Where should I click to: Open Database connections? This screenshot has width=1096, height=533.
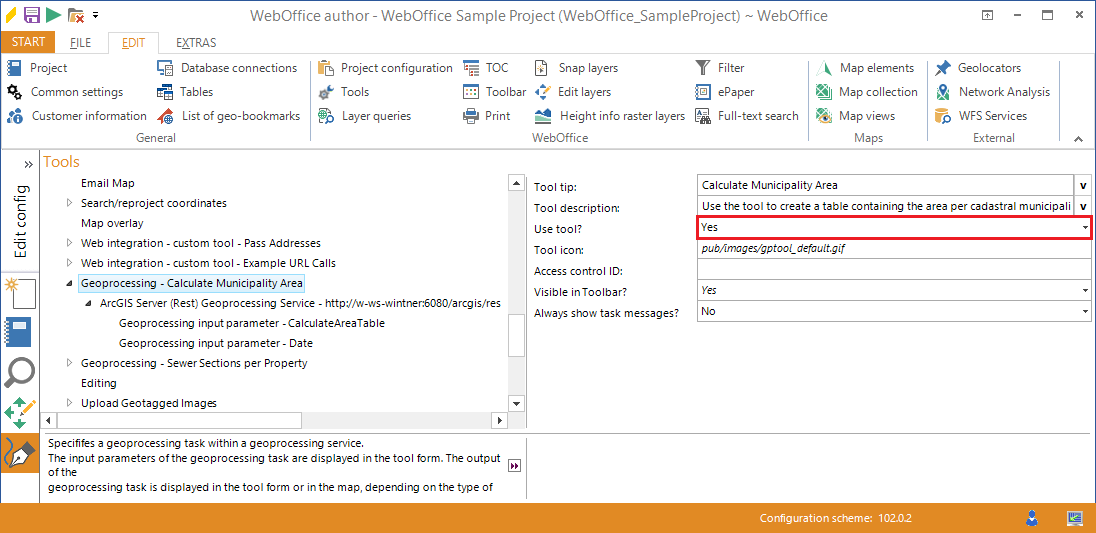227,68
